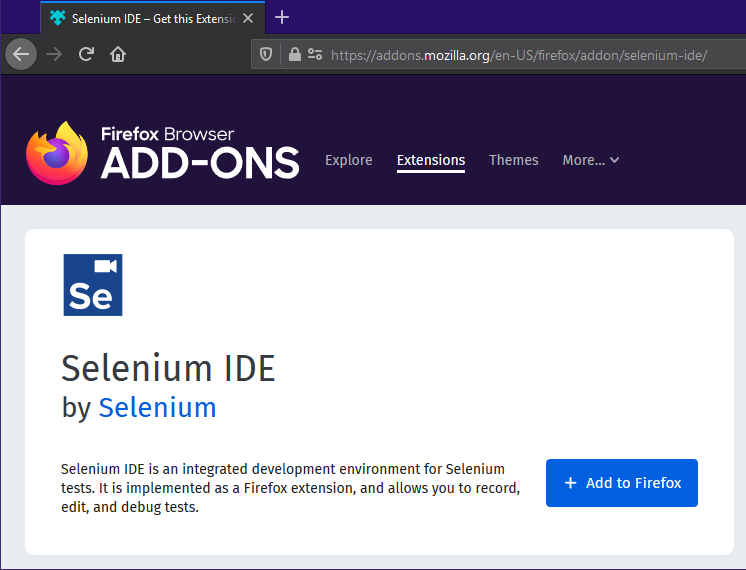Go to Explore section
The height and width of the screenshot is (570, 746).
(x=349, y=160)
